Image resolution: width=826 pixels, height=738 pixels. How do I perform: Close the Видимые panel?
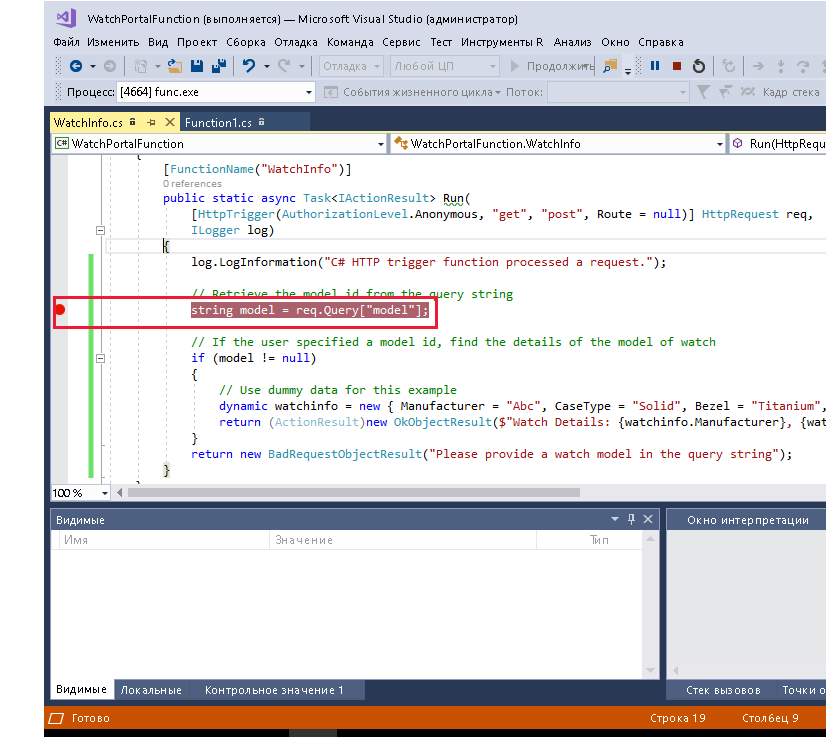pos(648,519)
